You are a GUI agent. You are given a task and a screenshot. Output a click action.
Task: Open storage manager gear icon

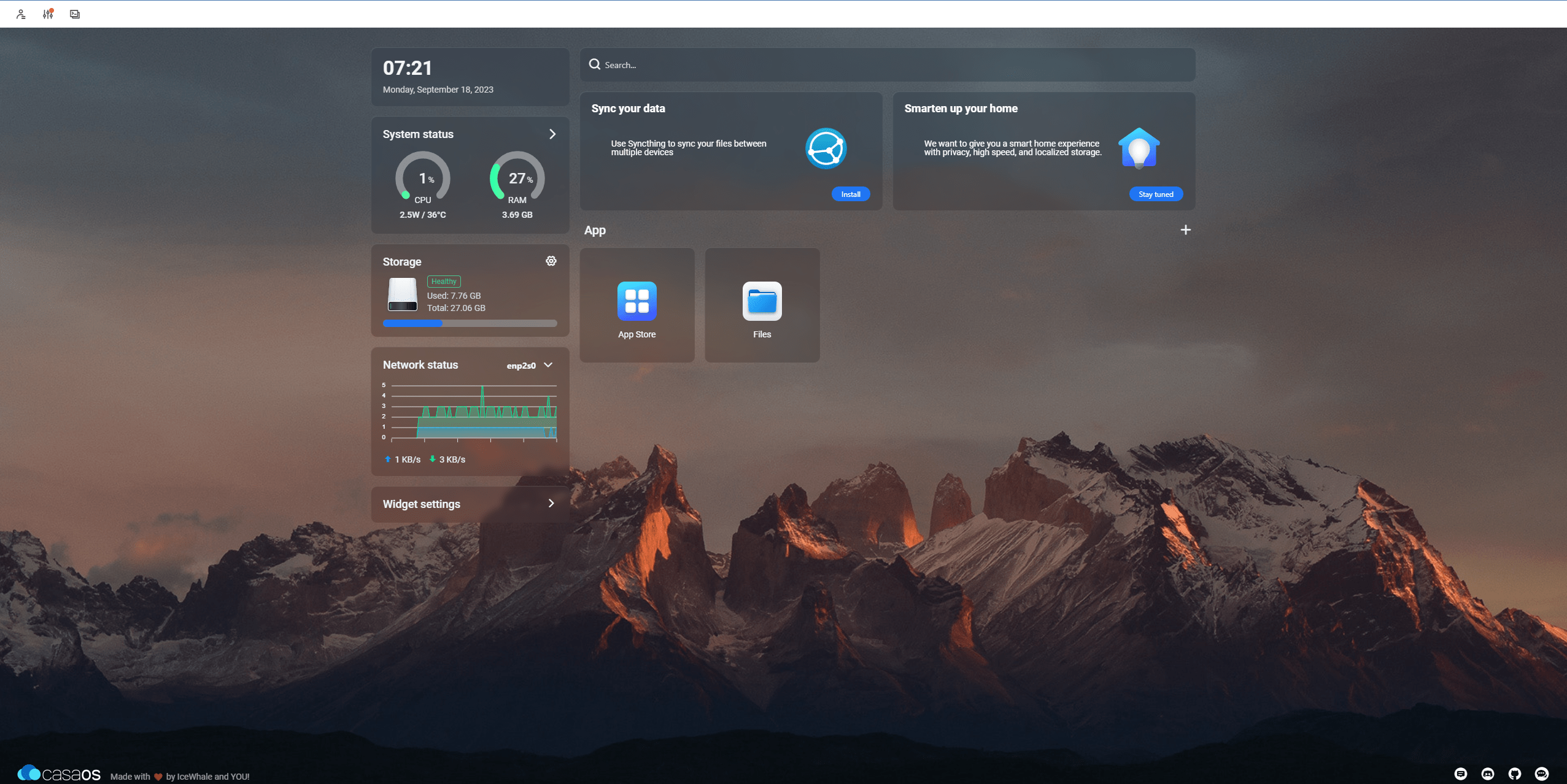point(551,261)
